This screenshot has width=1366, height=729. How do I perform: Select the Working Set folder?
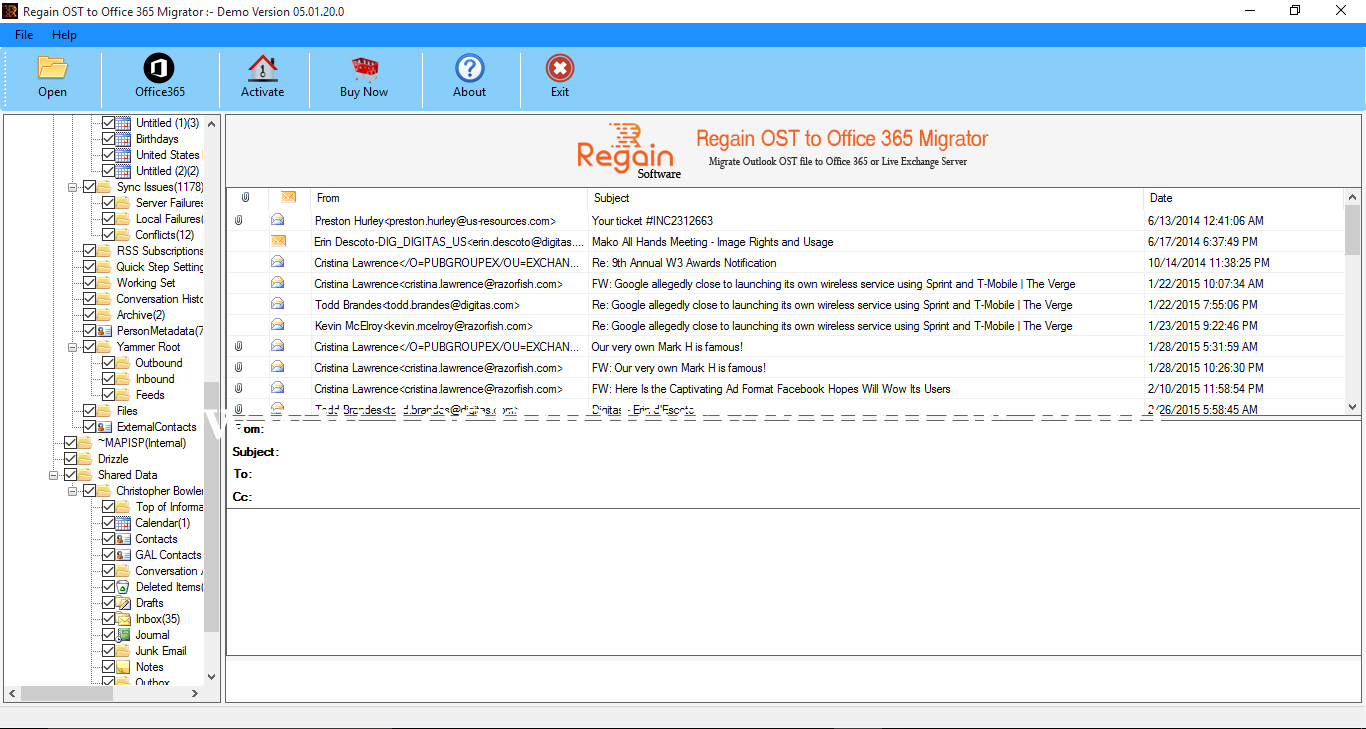[x=146, y=283]
